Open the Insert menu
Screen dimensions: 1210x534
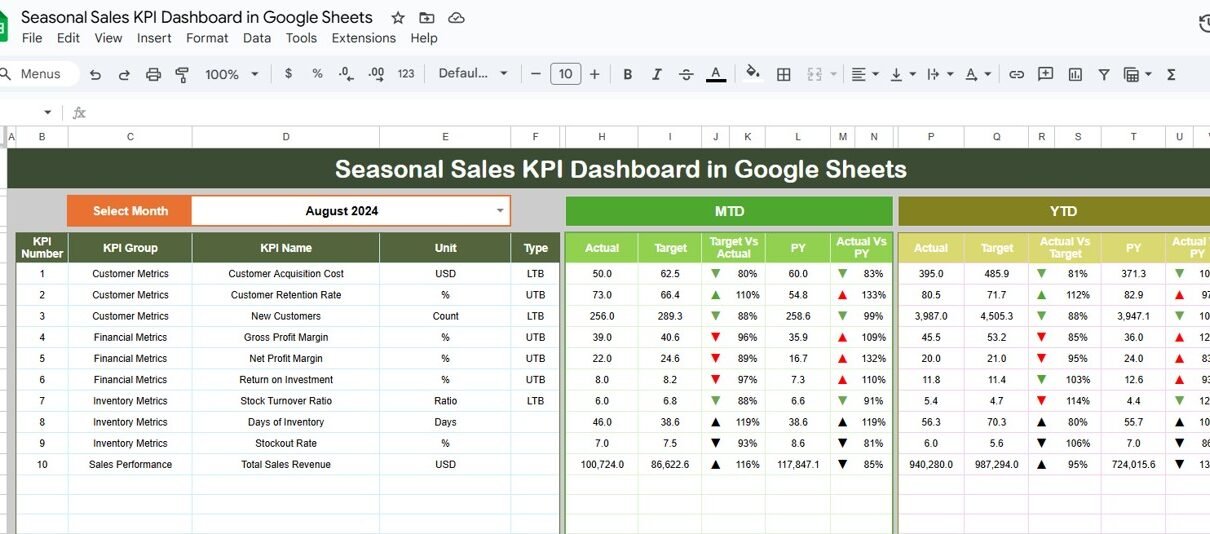click(x=154, y=38)
